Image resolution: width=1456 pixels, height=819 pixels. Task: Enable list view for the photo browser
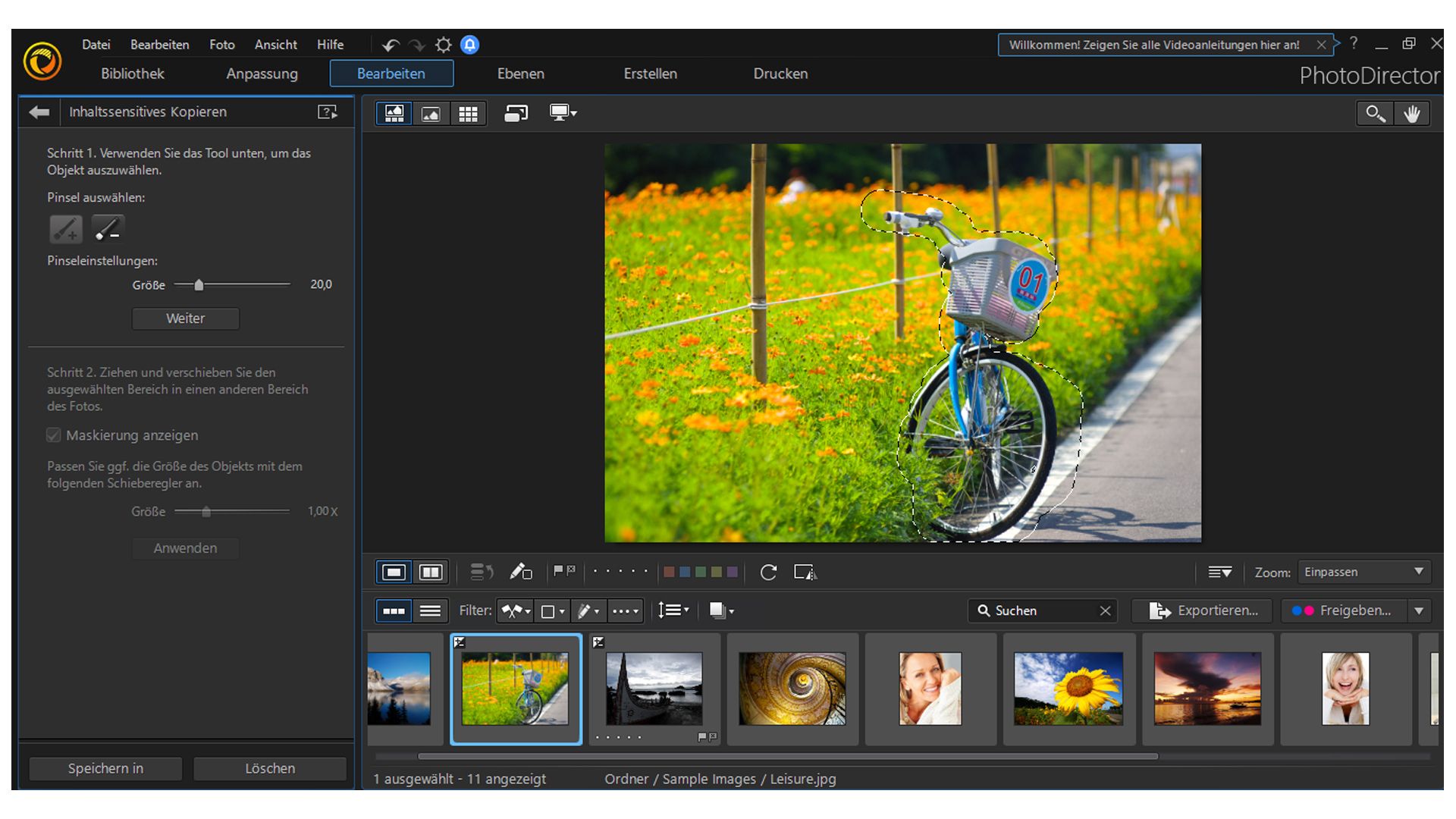coord(430,610)
